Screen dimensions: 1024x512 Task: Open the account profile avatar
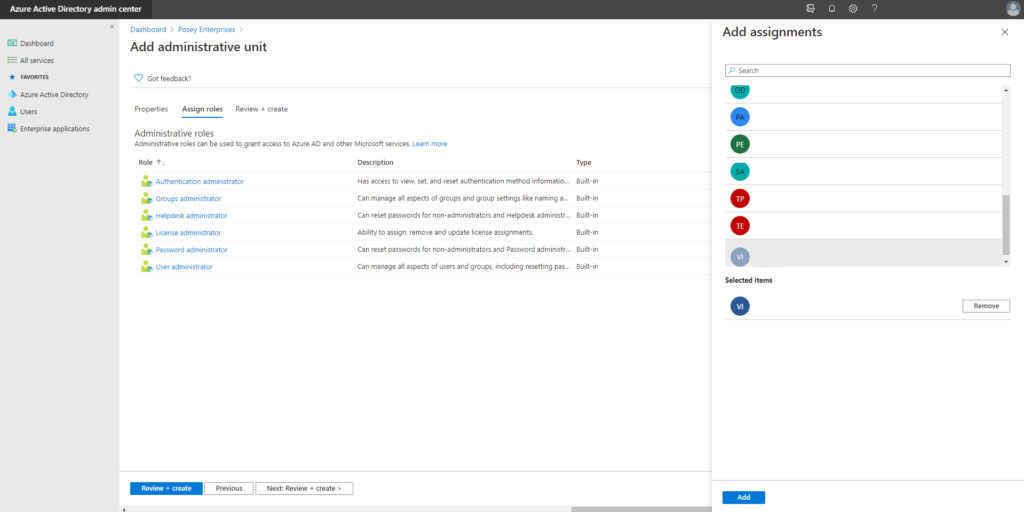(x=1013, y=8)
